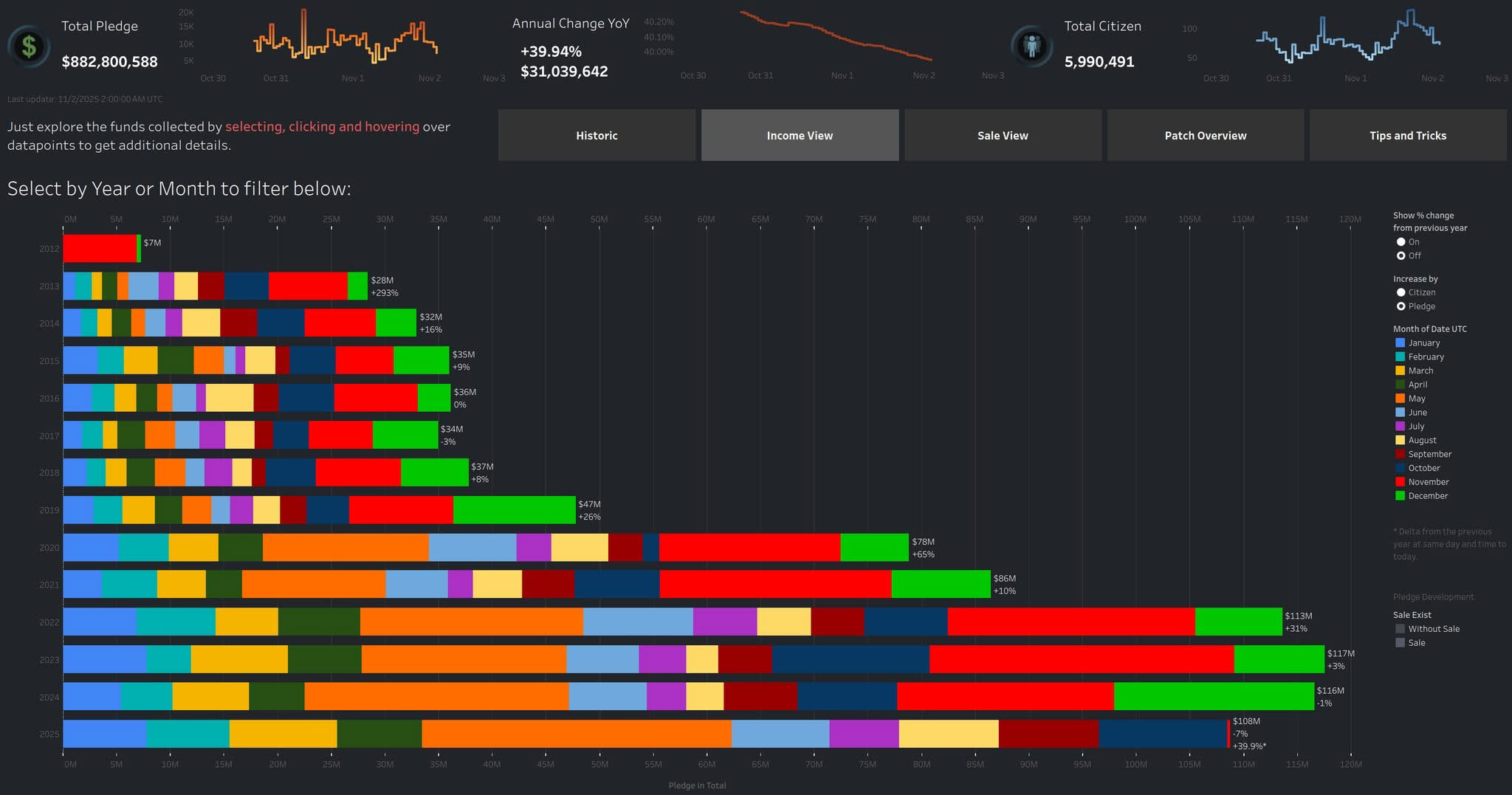Choose Pledge under Increase by
The height and width of the screenshot is (795, 1512).
click(x=1401, y=307)
